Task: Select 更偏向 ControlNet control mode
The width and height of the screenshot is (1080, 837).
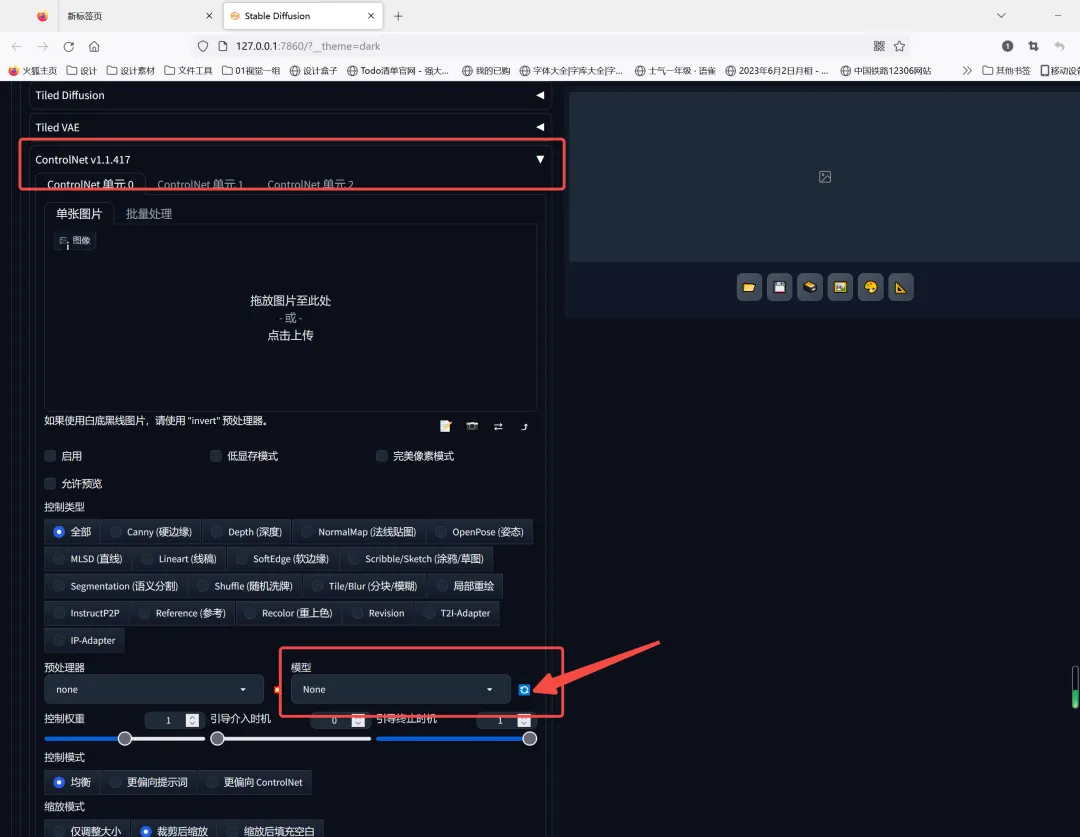Action: click(x=254, y=782)
